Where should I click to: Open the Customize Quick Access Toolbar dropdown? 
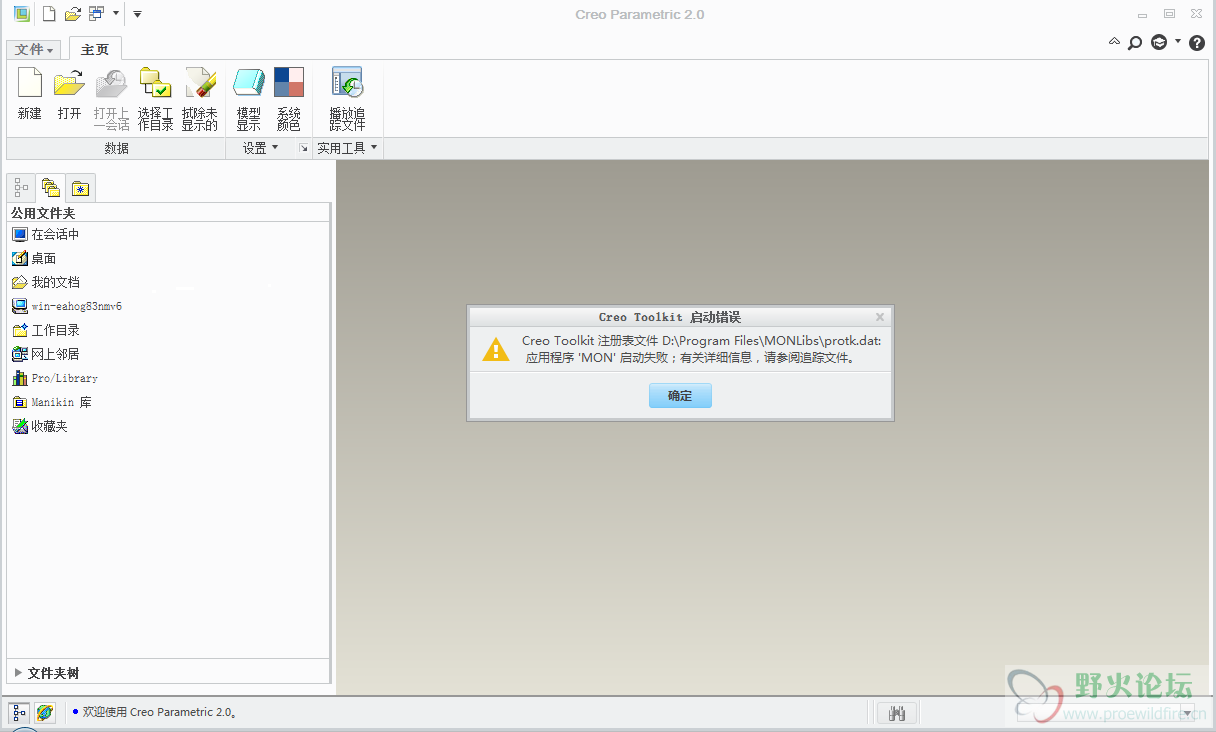click(137, 14)
